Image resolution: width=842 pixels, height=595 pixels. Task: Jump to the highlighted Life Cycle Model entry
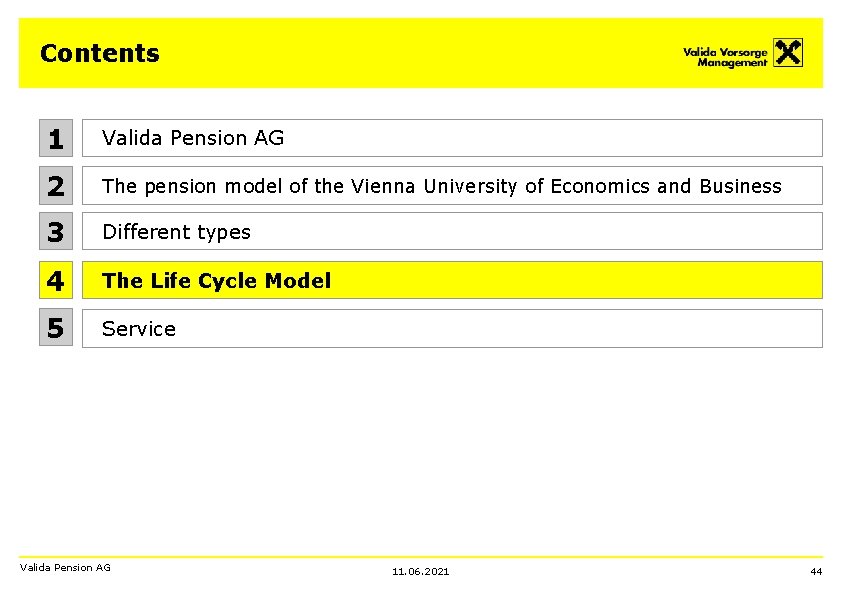(216, 281)
